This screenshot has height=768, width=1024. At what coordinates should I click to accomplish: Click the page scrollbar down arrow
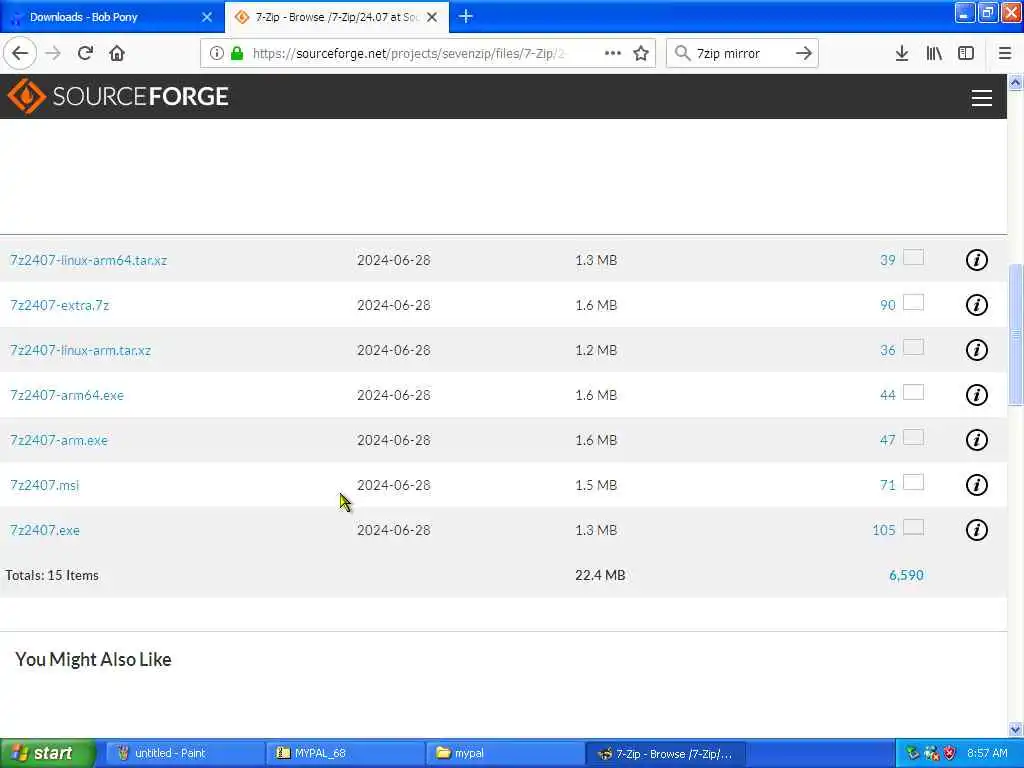point(1015,729)
